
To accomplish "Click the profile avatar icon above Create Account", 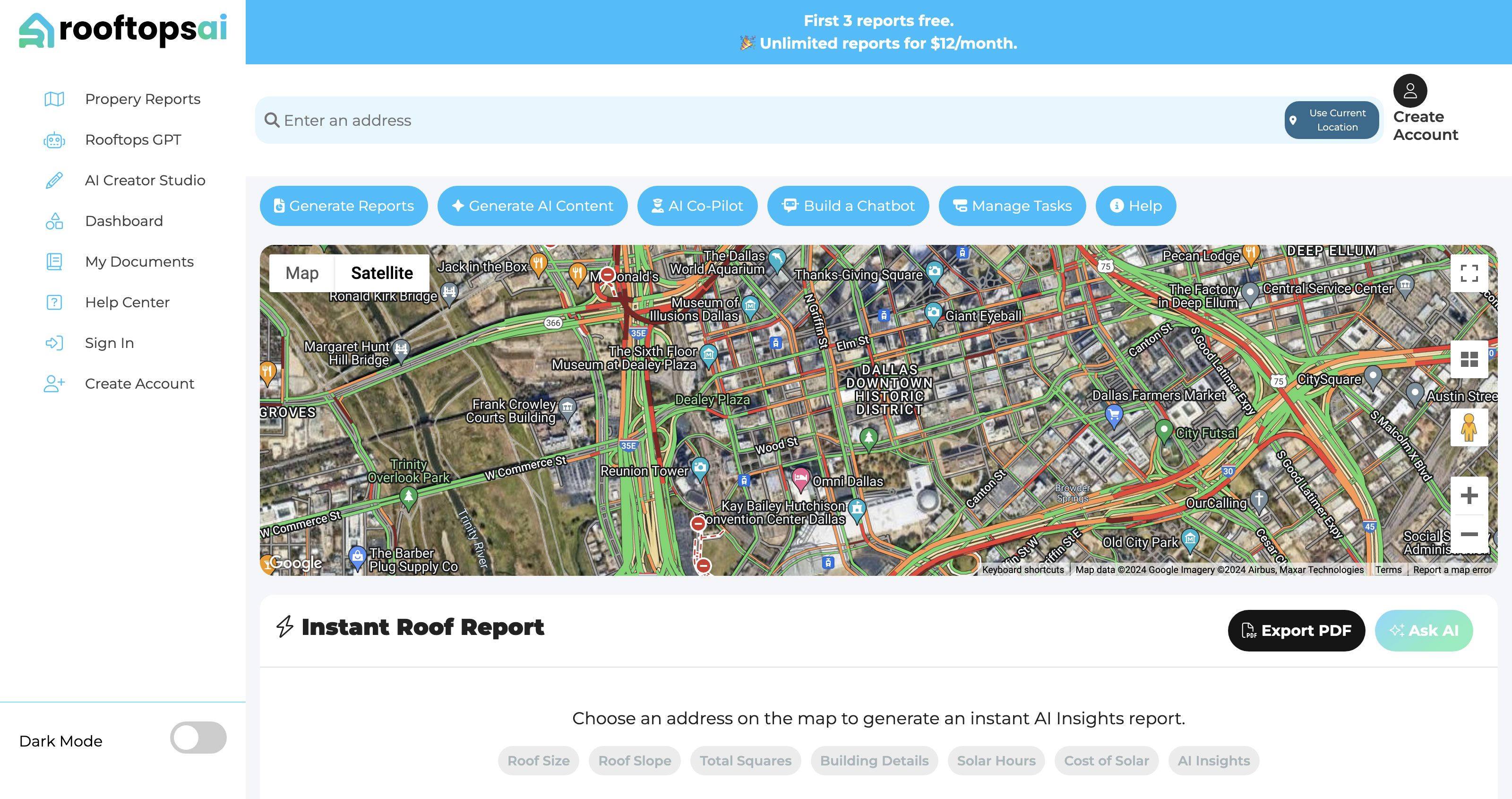I will click(1410, 90).
